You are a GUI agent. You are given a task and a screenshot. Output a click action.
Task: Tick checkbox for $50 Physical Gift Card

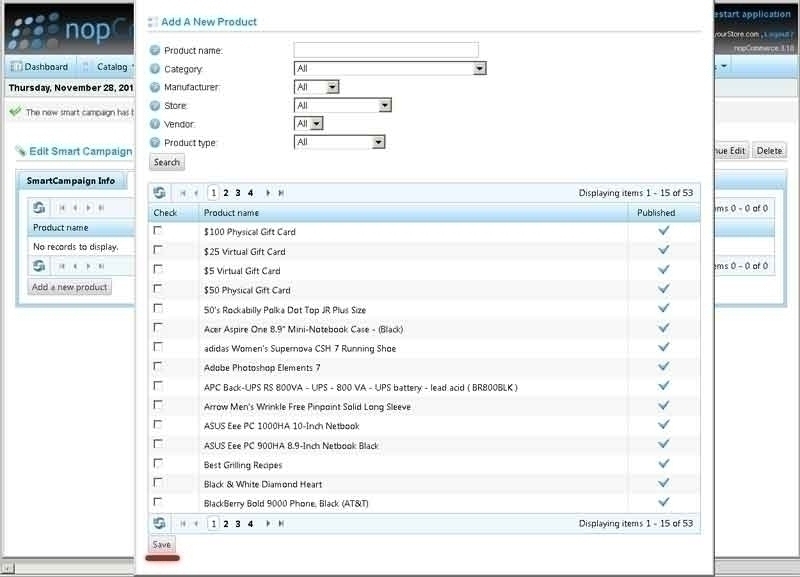pyautogui.click(x=158, y=289)
